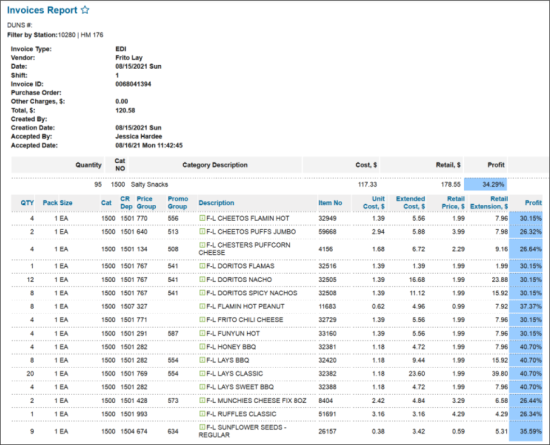Image resolution: width=550 pixels, height=445 pixels.
Task: Select invoice type value EDI
Action: [x=121, y=49]
